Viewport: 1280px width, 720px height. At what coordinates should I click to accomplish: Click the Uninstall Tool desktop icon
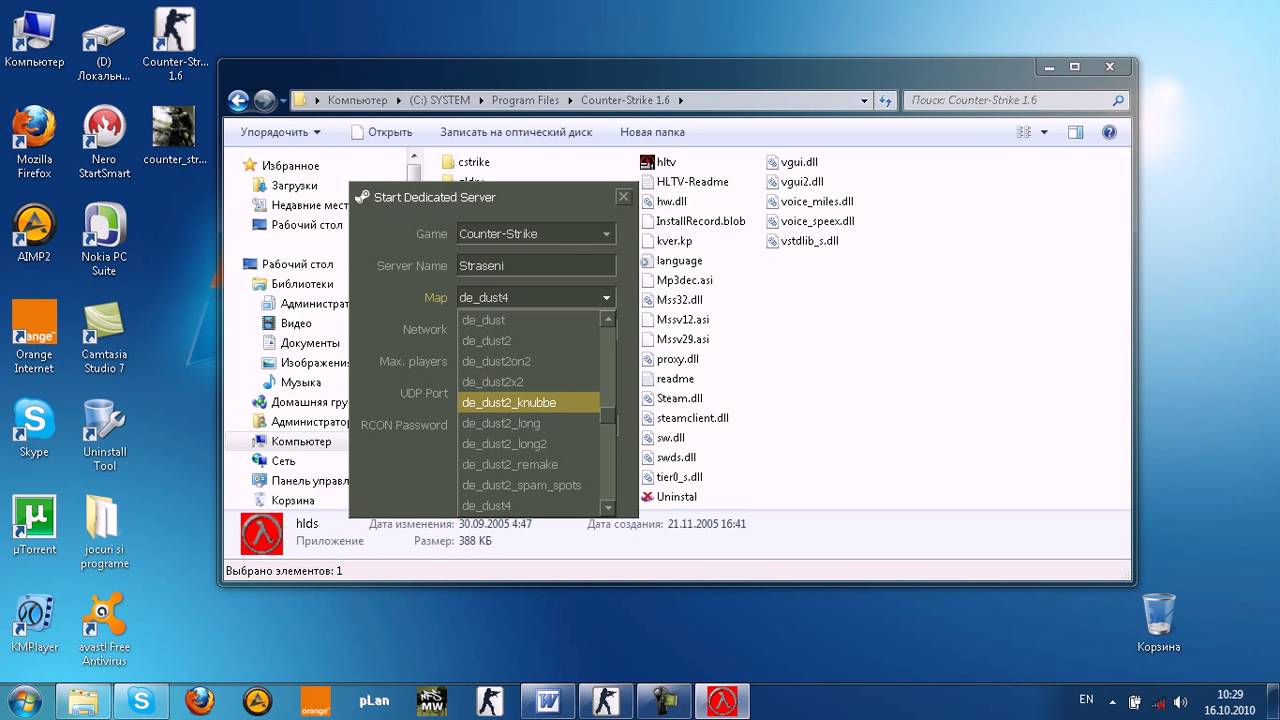point(104,435)
